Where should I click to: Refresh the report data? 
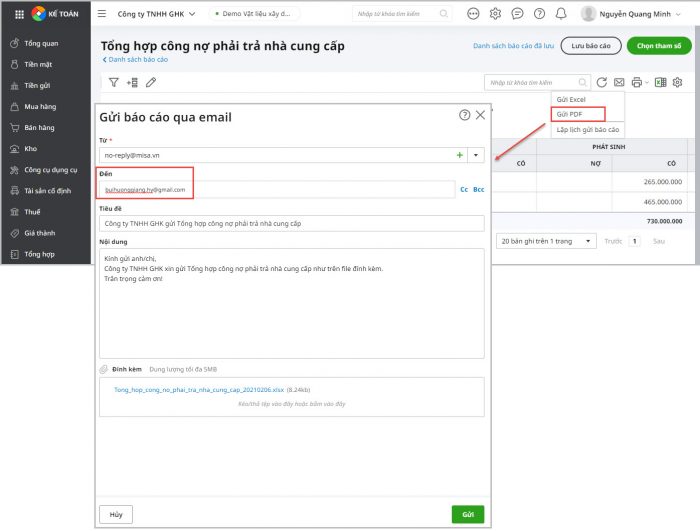(x=601, y=82)
